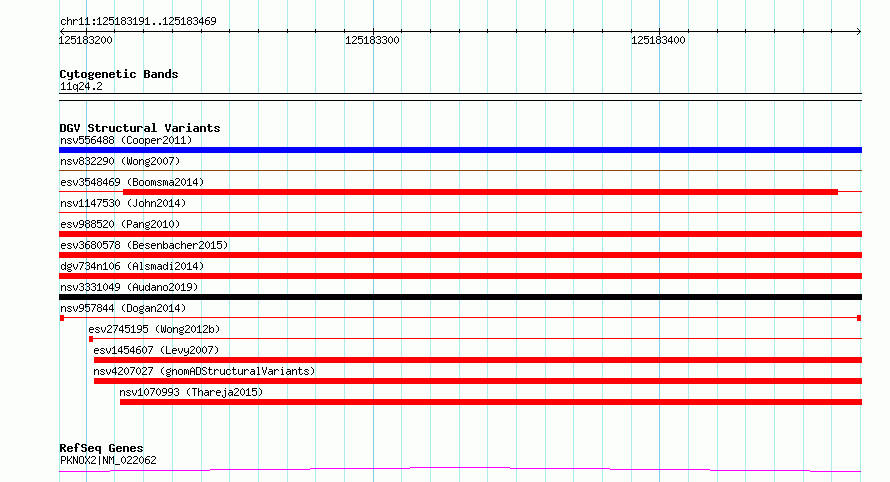Click the left arrow on the ruler
The image size is (890, 482).
click(62, 31)
